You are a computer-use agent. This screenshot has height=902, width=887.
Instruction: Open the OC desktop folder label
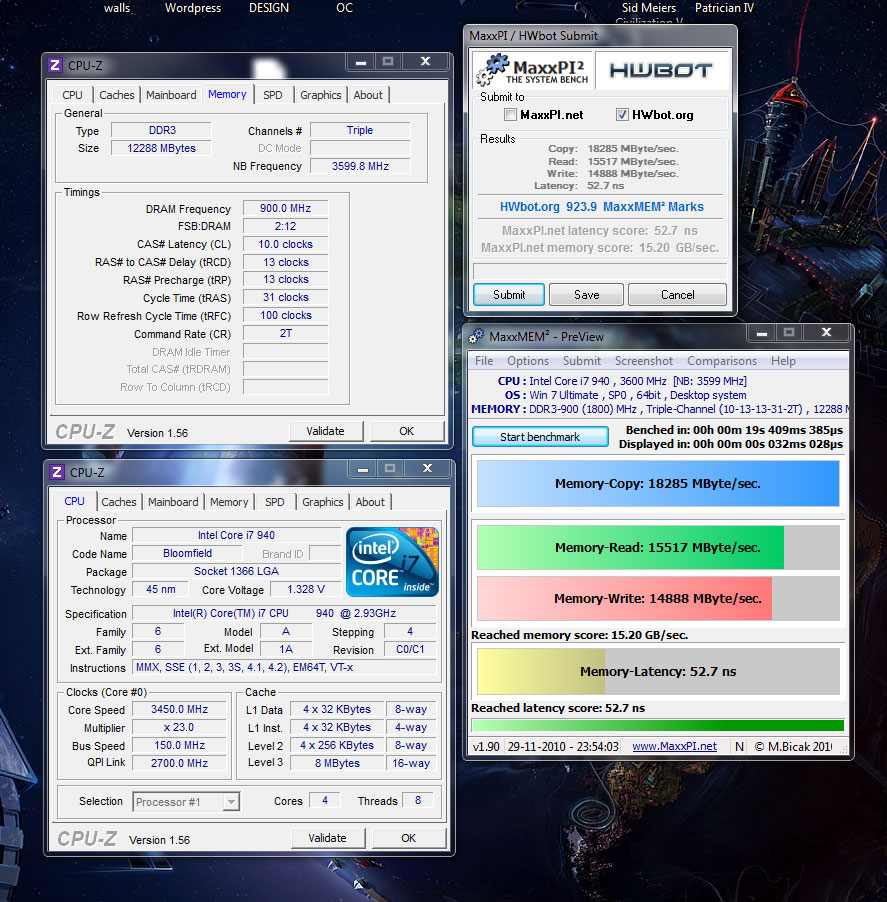click(x=344, y=8)
